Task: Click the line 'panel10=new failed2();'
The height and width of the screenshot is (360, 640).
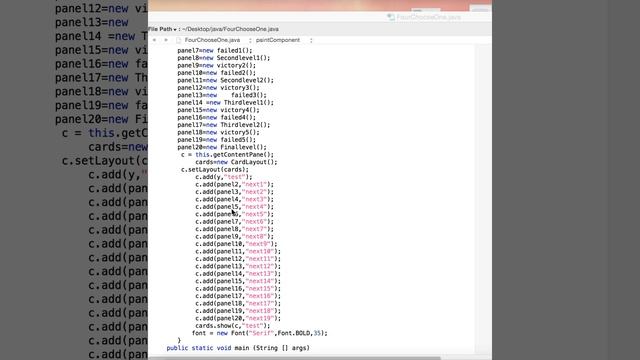Action: tap(216, 73)
